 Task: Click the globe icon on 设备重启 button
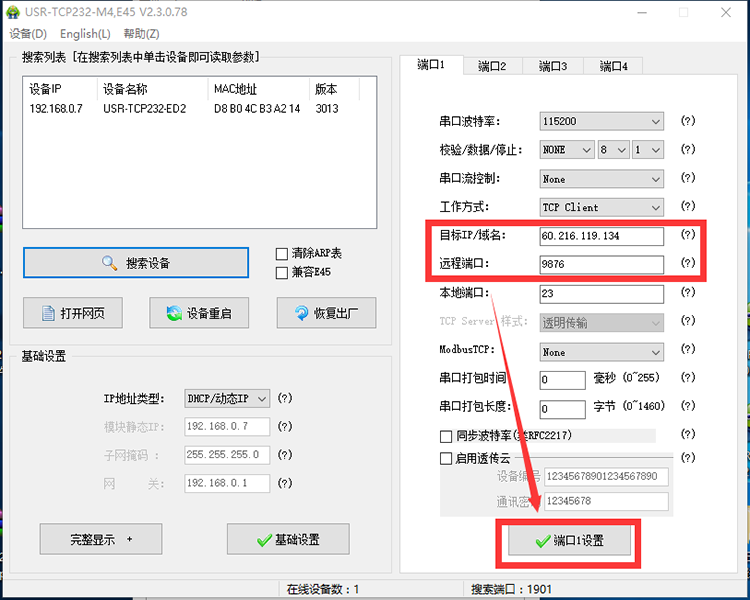coord(174,313)
